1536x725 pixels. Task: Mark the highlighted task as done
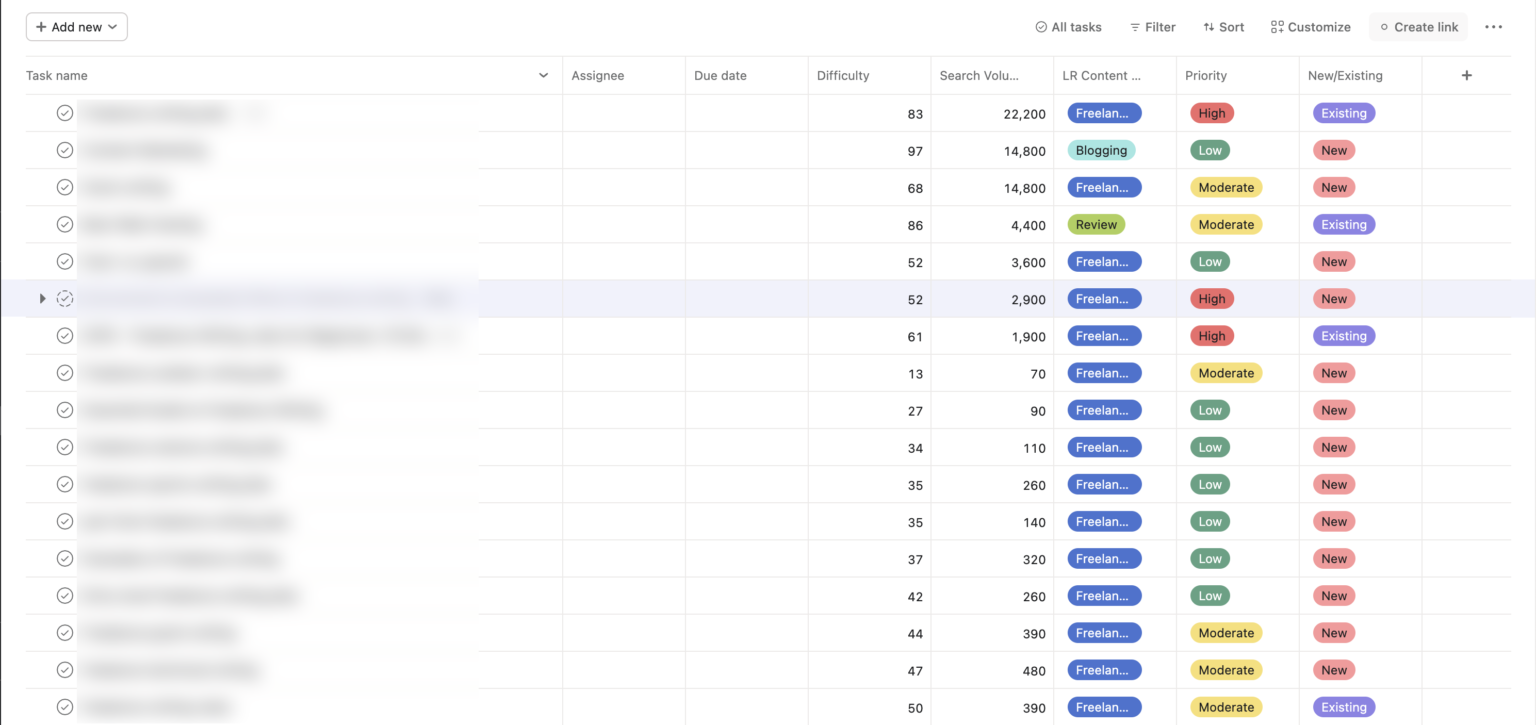click(64, 298)
